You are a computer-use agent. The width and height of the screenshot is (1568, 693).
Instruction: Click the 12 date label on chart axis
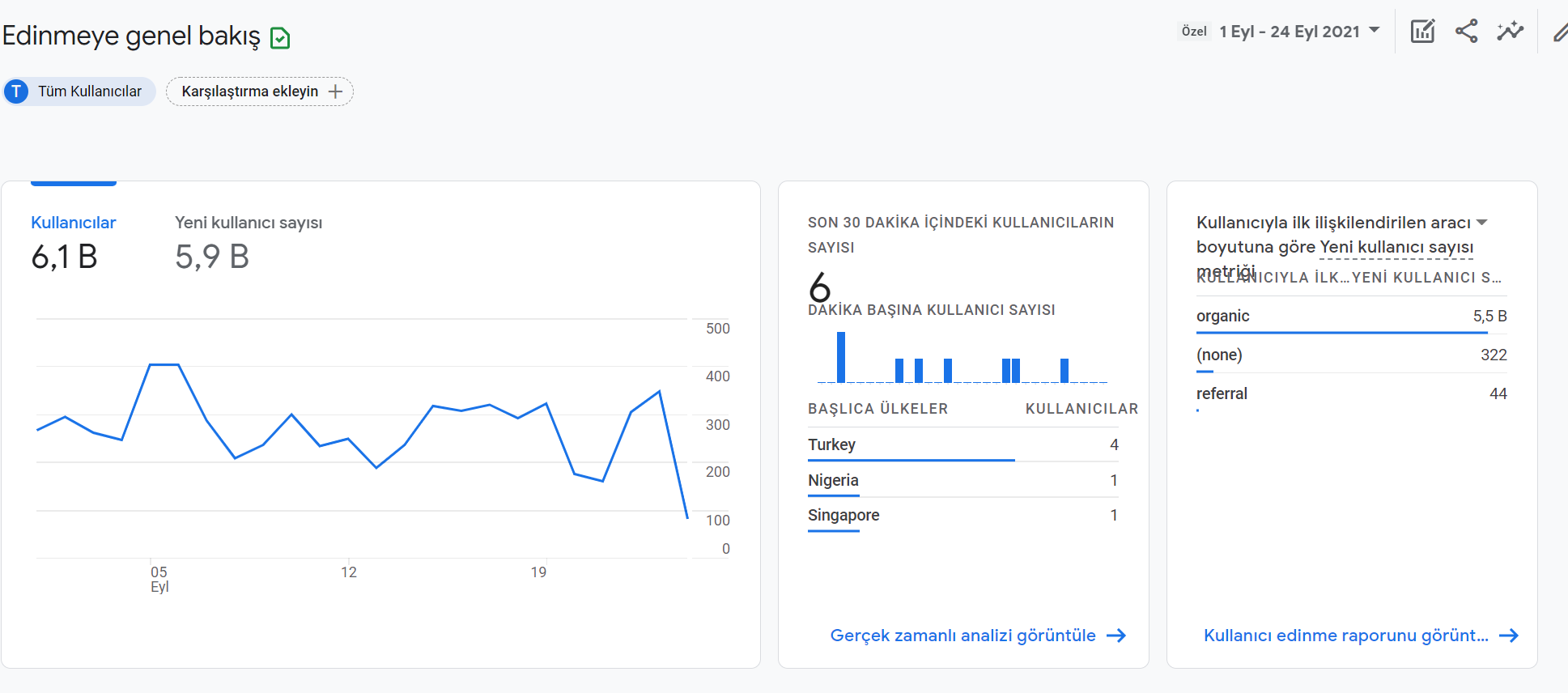coord(349,572)
